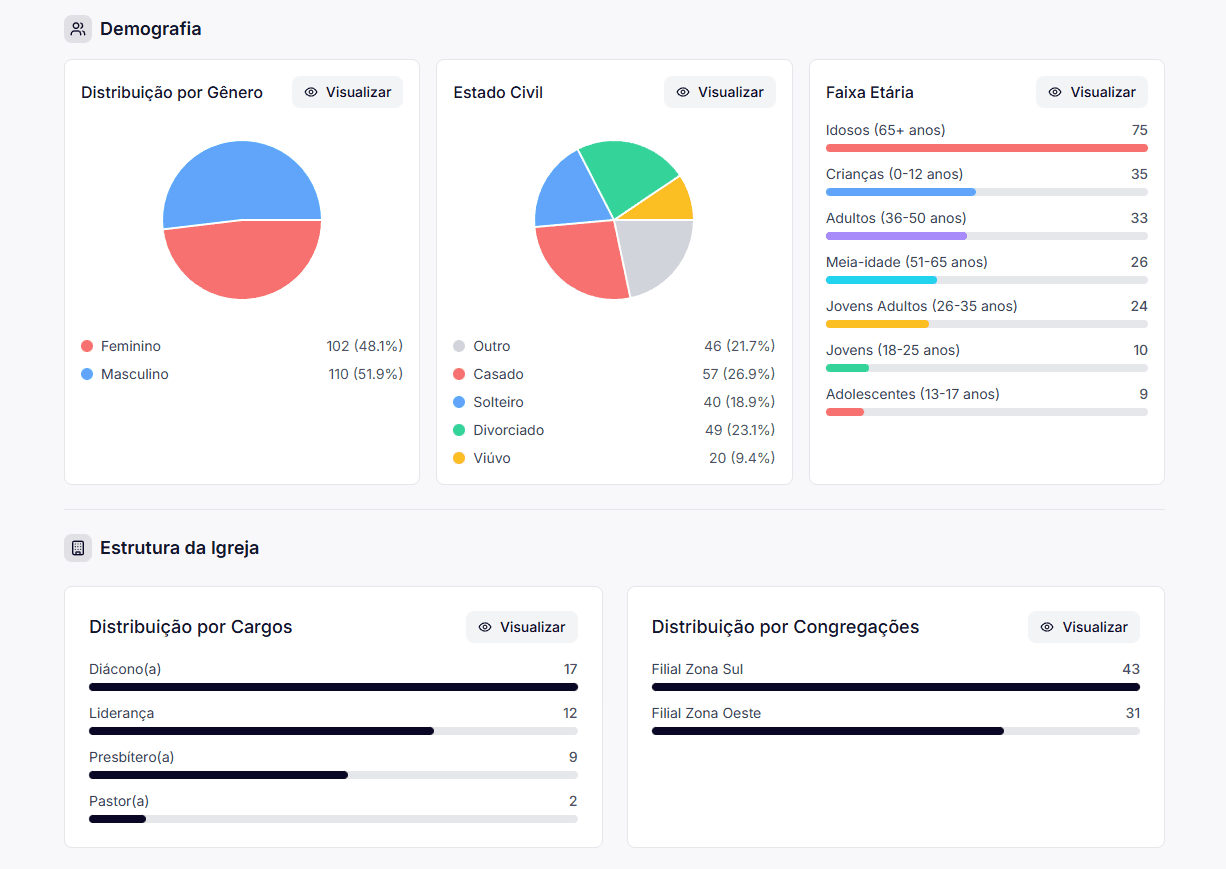
Task: Open Visualizar for Faixa Etária
Action: click(1092, 92)
